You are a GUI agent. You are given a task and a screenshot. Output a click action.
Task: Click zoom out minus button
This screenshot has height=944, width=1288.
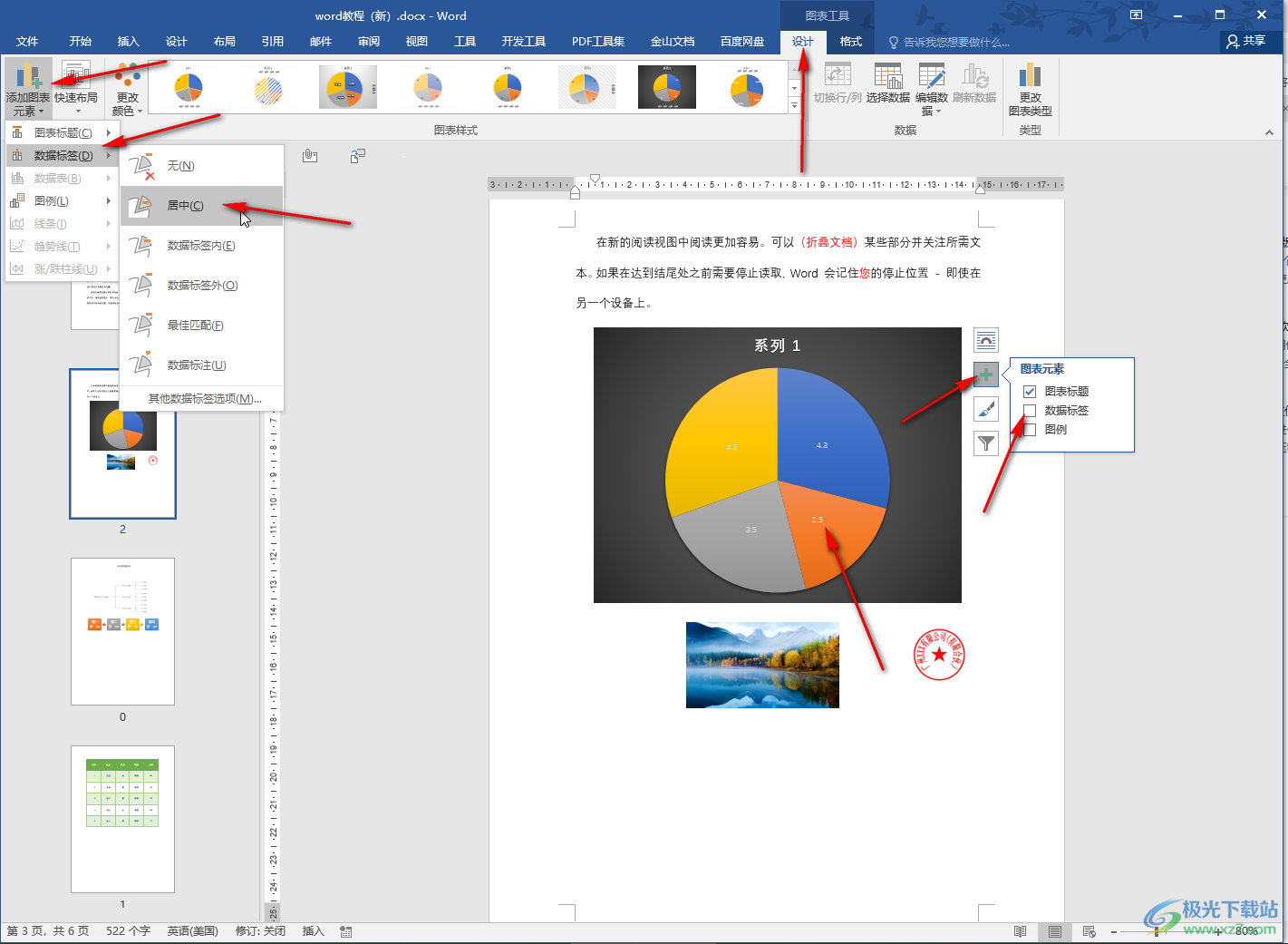point(1114,931)
